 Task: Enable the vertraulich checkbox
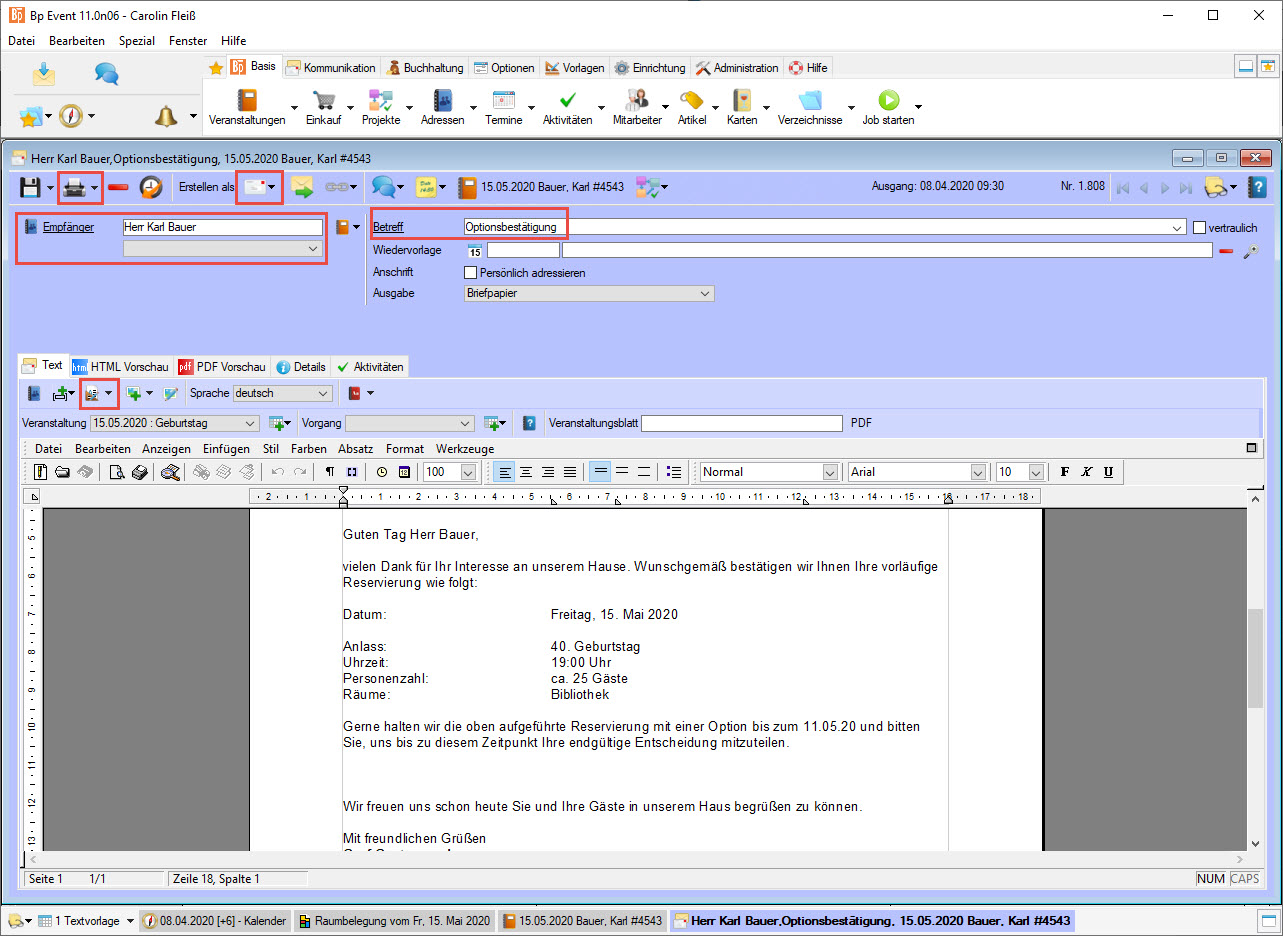click(1200, 228)
